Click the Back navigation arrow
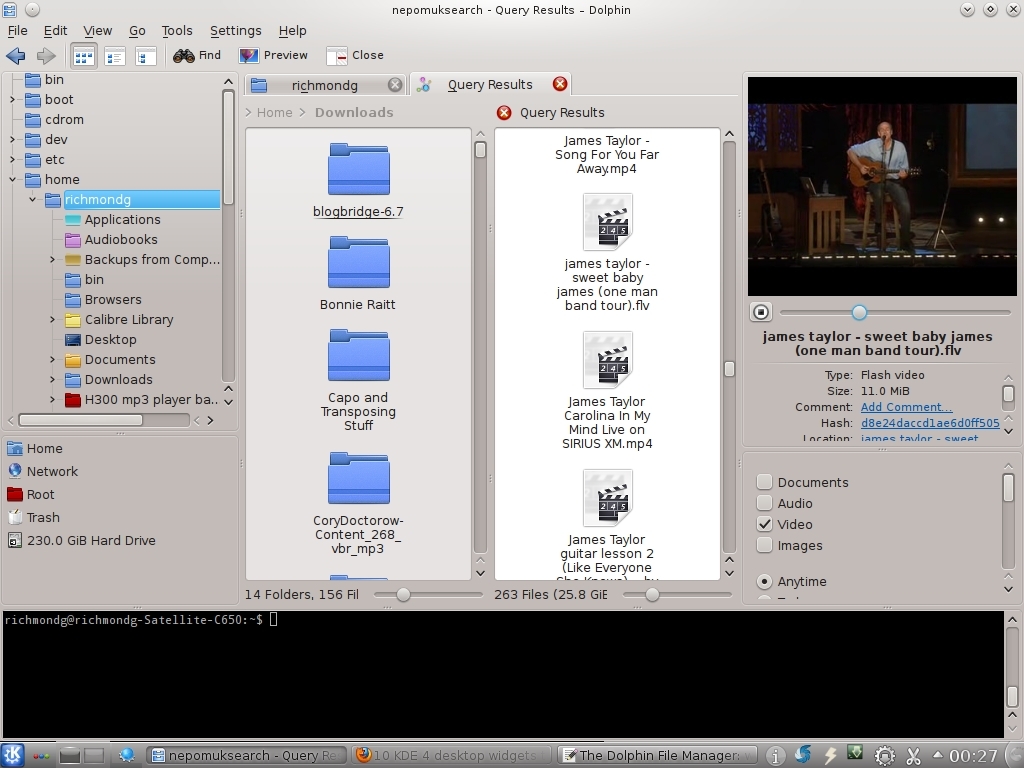 [x=15, y=56]
